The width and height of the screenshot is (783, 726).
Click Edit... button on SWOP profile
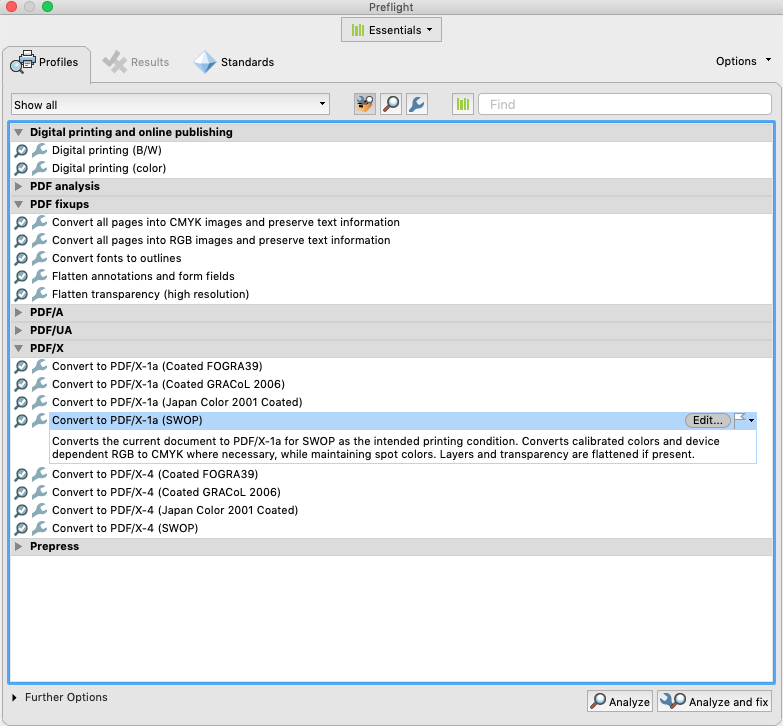(x=708, y=420)
